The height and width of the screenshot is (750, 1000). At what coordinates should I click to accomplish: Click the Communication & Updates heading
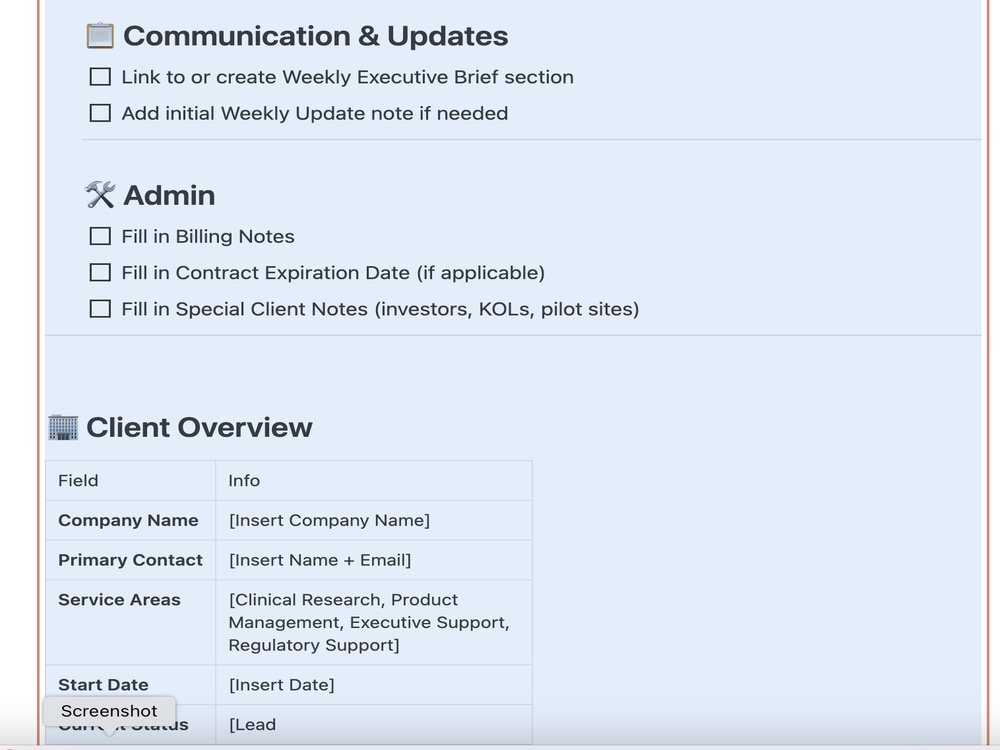[x=316, y=36]
